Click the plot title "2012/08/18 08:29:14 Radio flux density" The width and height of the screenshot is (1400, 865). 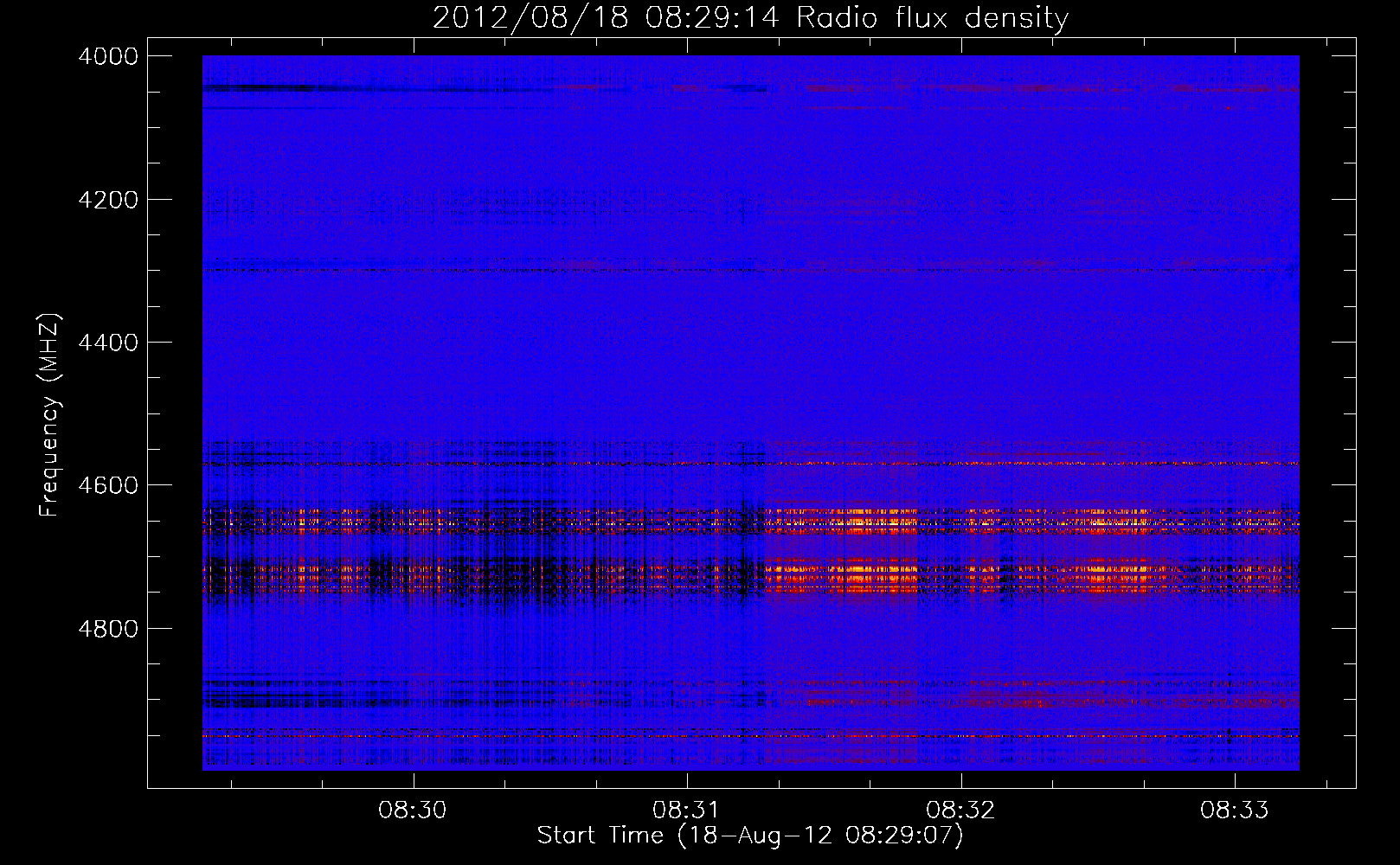(750, 17)
